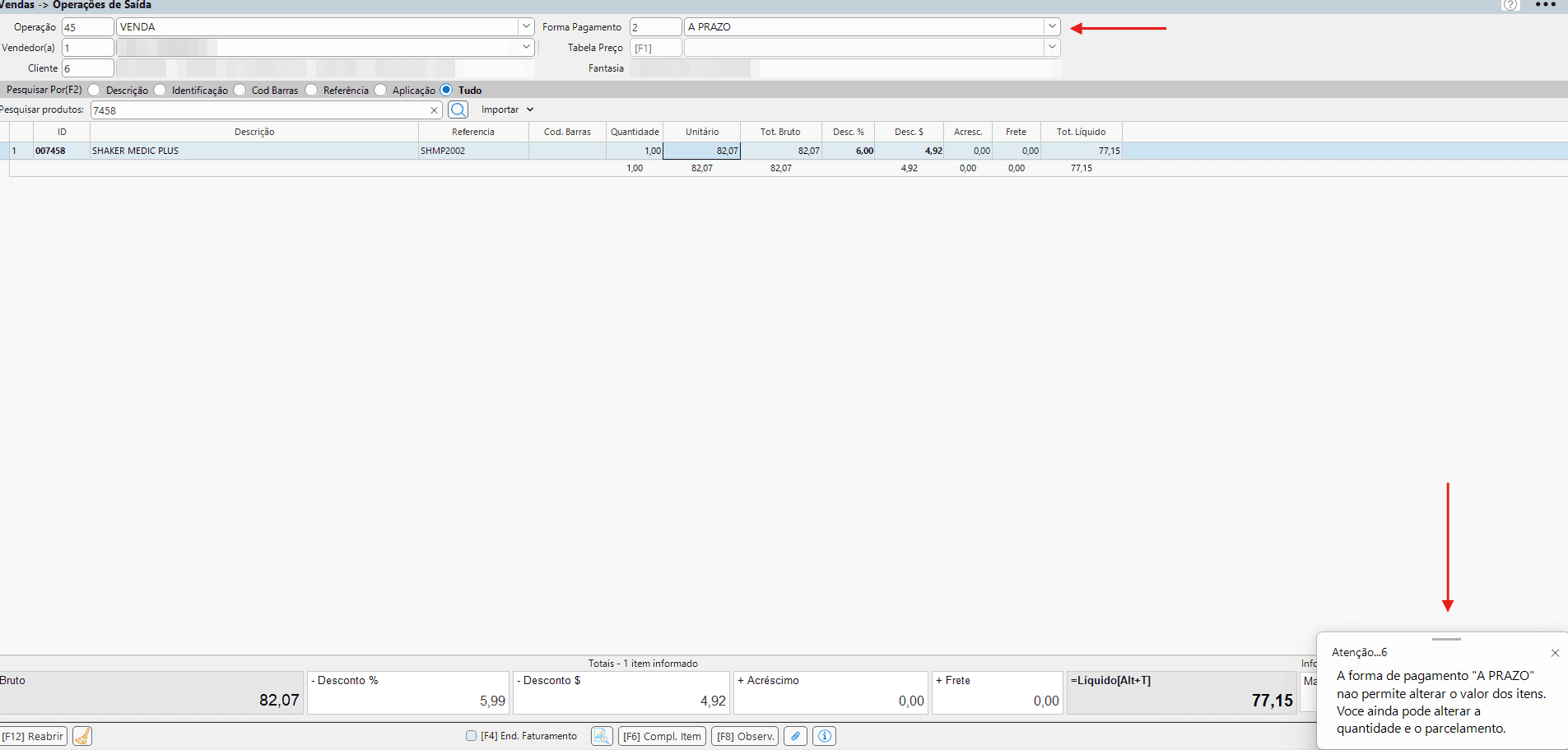
Task: Select the Cod Barras search radio button
Action: tap(240, 90)
